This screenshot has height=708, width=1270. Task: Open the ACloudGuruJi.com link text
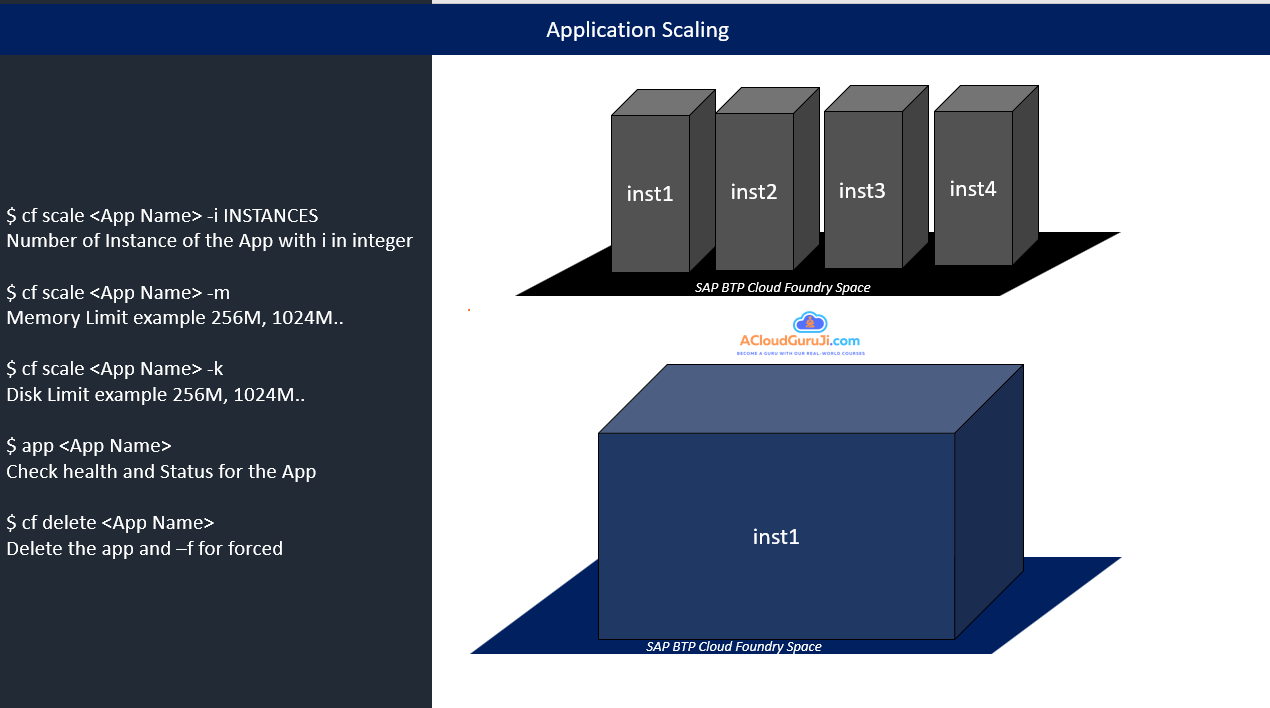coord(800,341)
